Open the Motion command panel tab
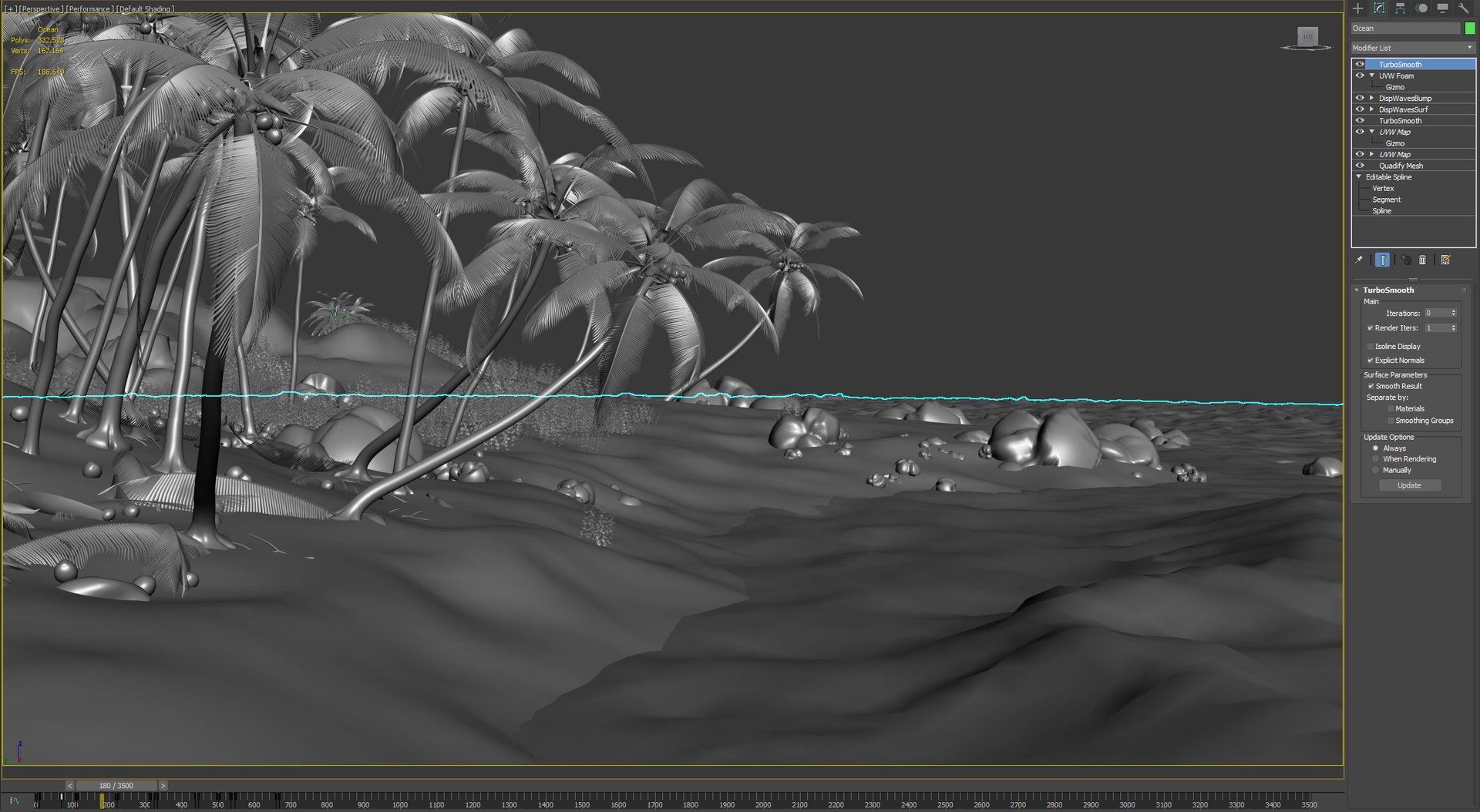This screenshot has width=1480, height=812. tap(1421, 8)
